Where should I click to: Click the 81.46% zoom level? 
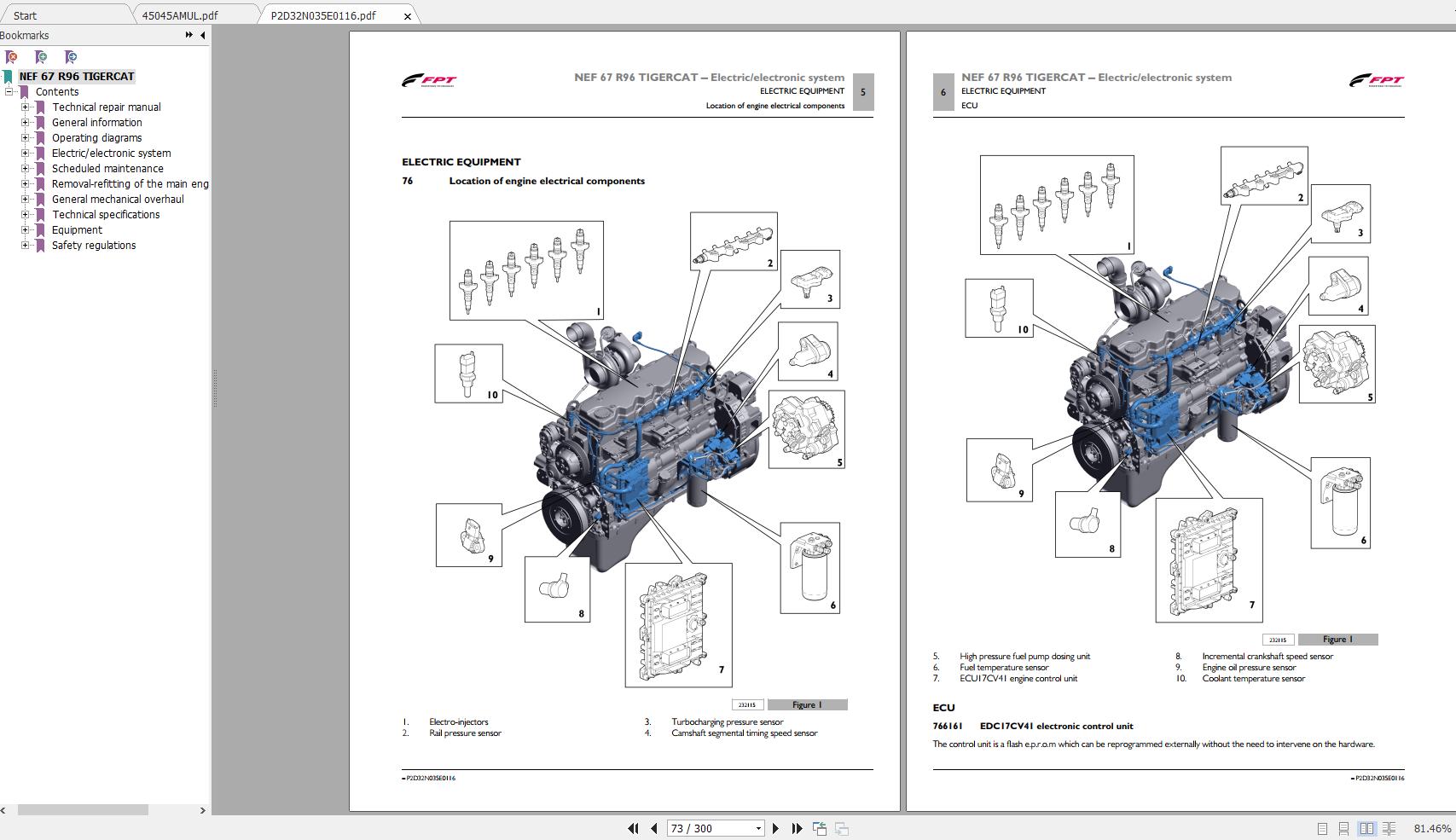(1431, 828)
